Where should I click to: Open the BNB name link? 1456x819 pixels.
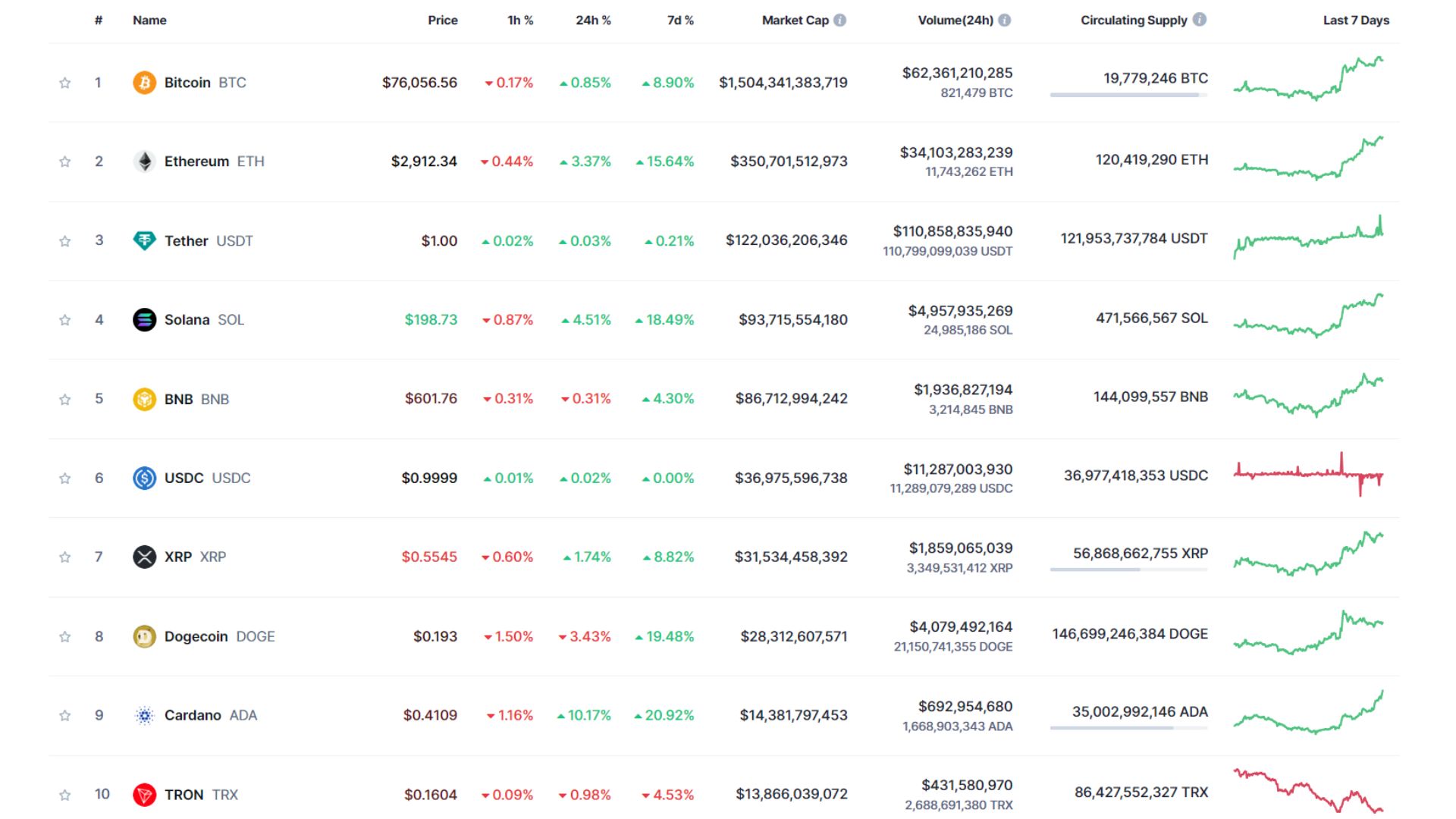pos(177,398)
